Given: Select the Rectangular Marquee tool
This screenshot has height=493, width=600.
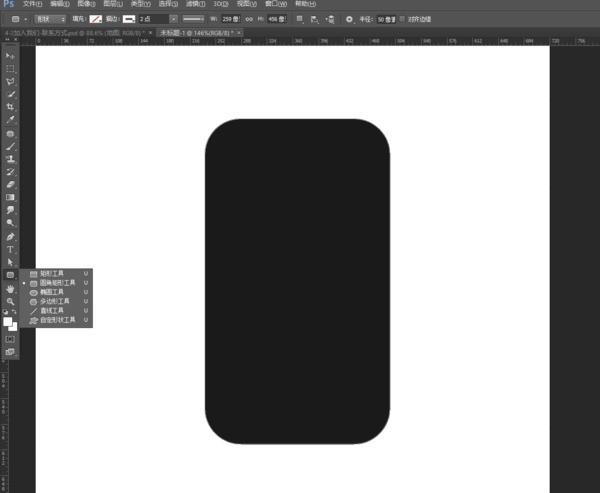Looking at the screenshot, I should (11, 68).
